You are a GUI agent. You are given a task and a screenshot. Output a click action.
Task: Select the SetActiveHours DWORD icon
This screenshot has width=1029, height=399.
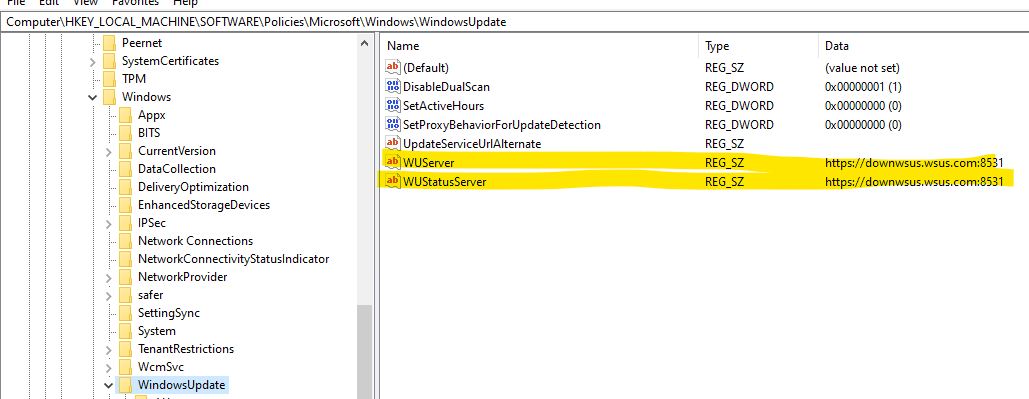click(x=392, y=105)
